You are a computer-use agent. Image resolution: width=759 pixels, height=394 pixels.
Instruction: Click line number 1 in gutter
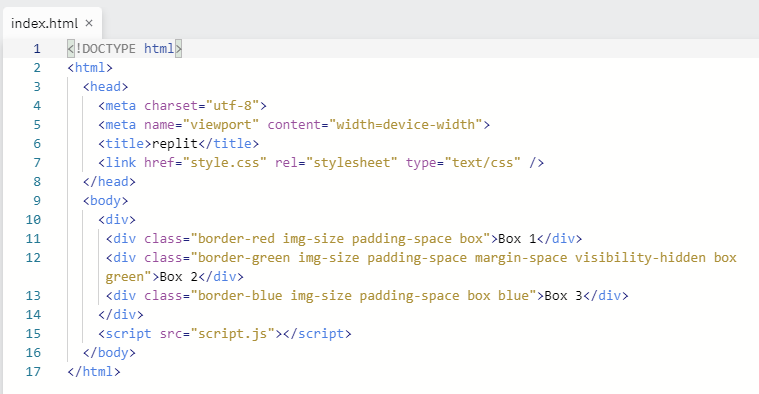pos(37,49)
